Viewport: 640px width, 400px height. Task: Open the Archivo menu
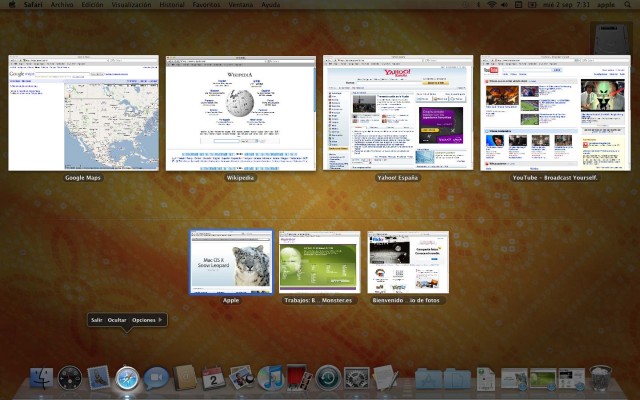click(62, 4)
